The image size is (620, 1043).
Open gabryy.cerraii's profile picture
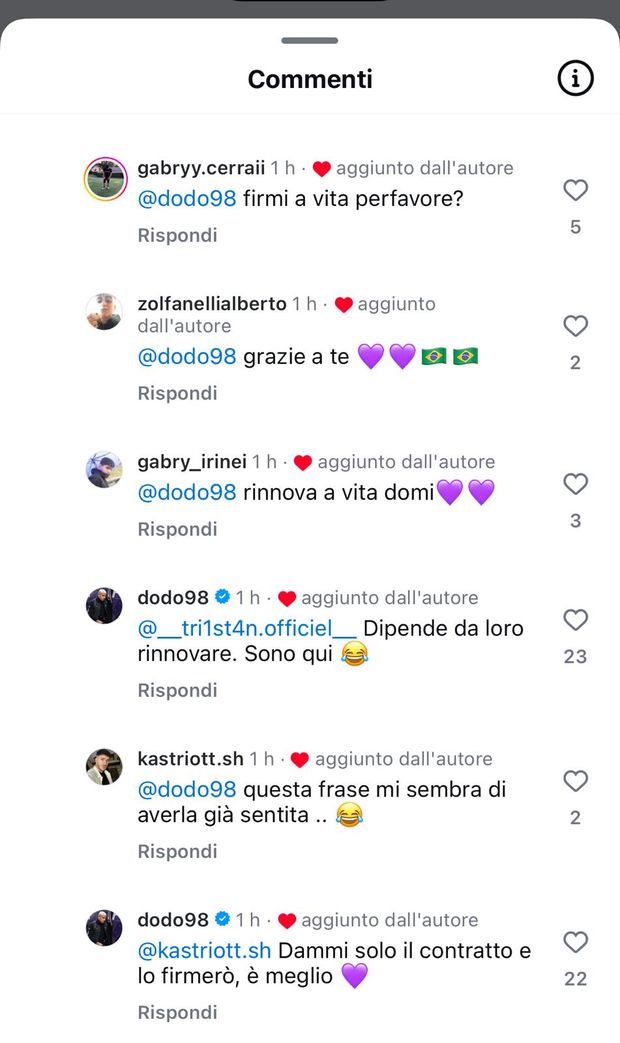pos(104,180)
